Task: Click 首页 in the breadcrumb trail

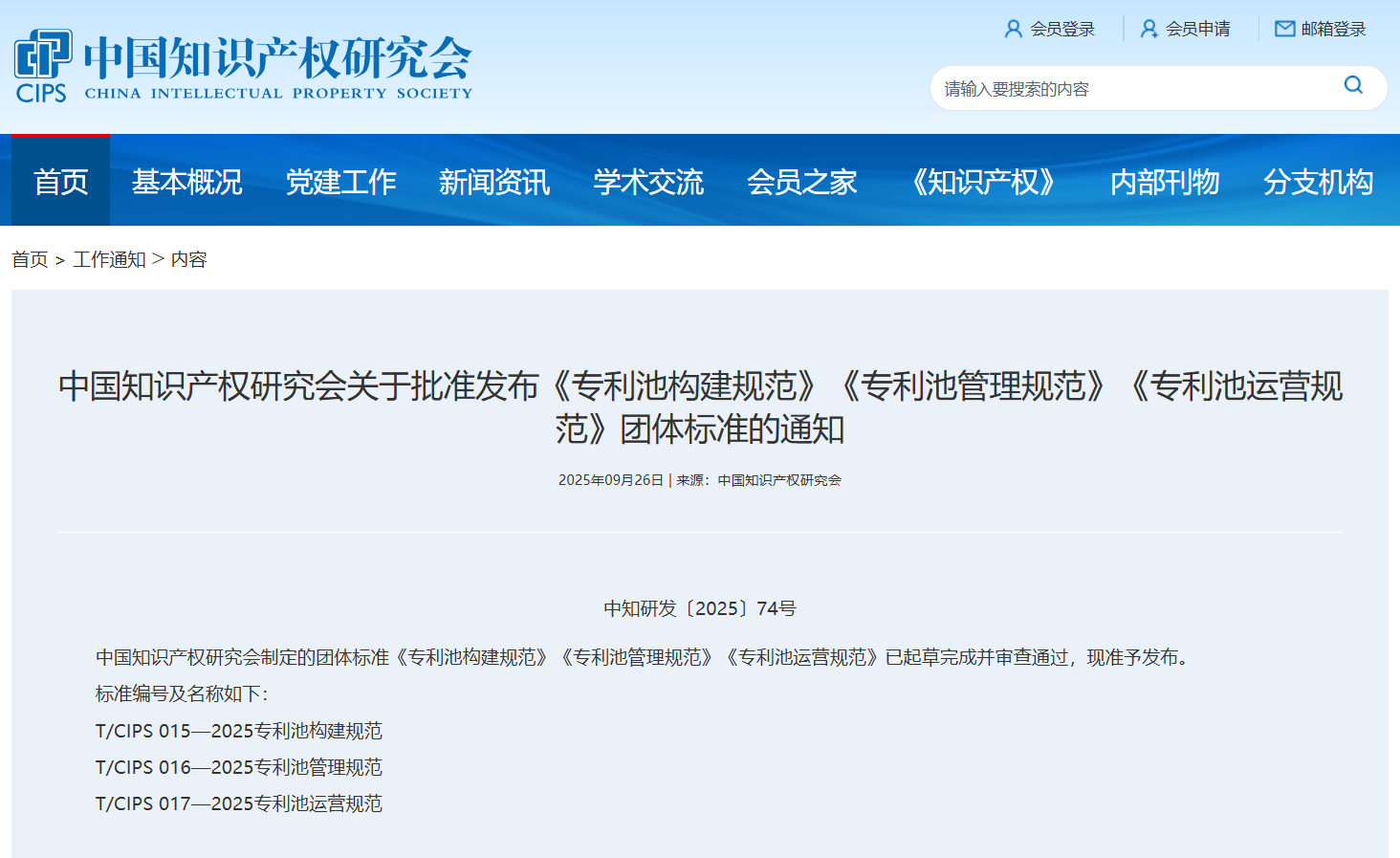Action: click(x=30, y=260)
